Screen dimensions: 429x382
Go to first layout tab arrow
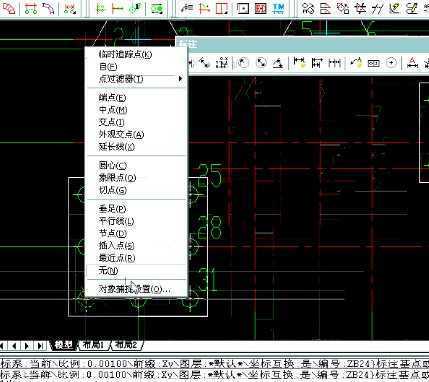click(3, 345)
